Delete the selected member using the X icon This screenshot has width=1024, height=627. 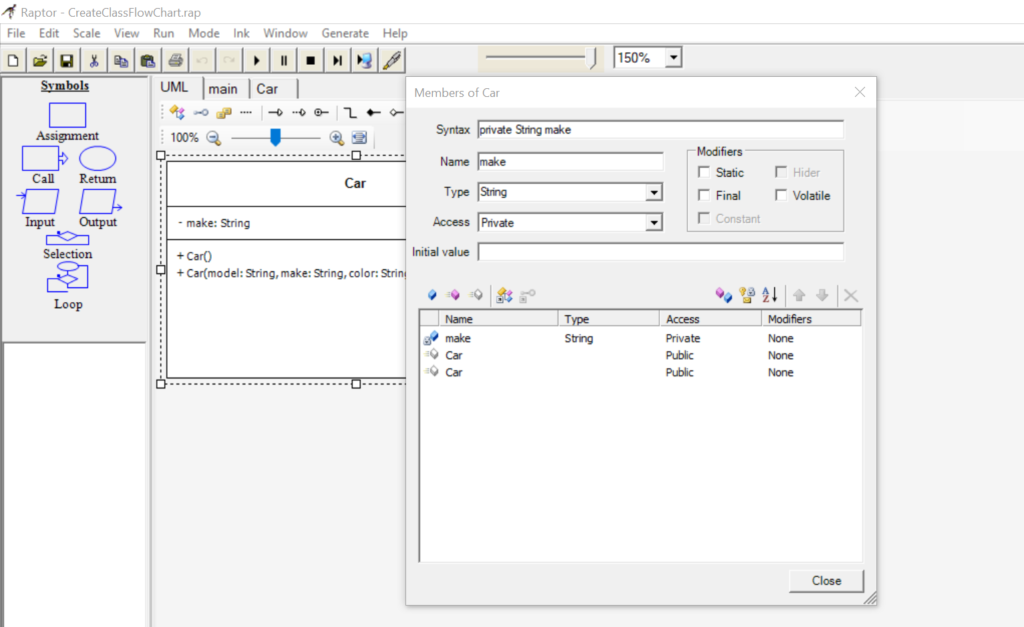849,295
